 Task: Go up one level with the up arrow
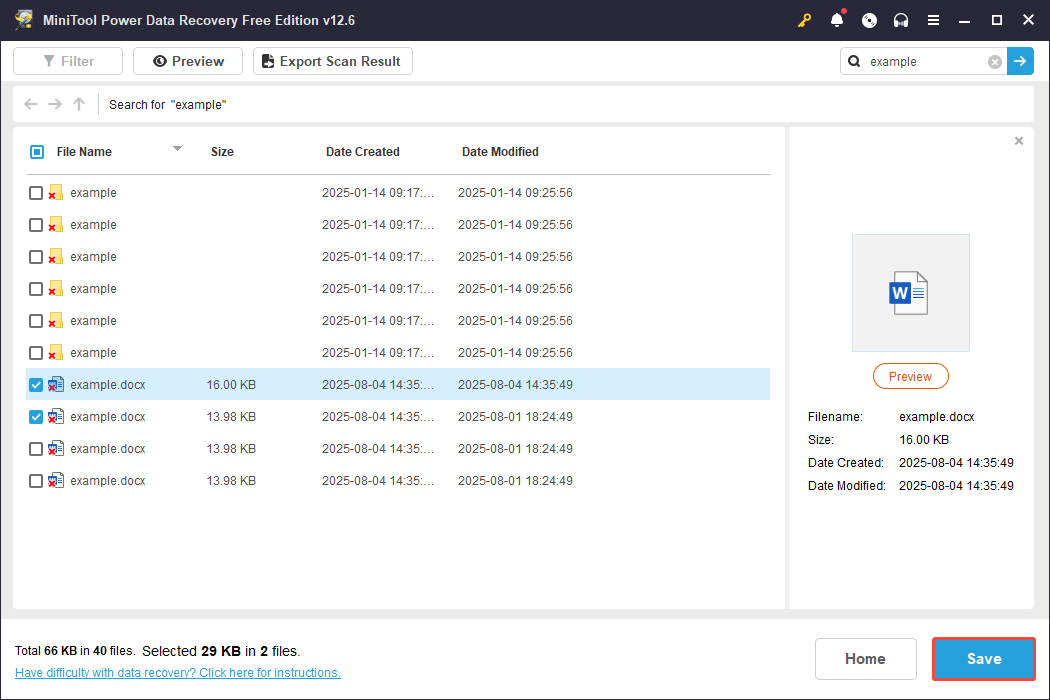coord(79,104)
